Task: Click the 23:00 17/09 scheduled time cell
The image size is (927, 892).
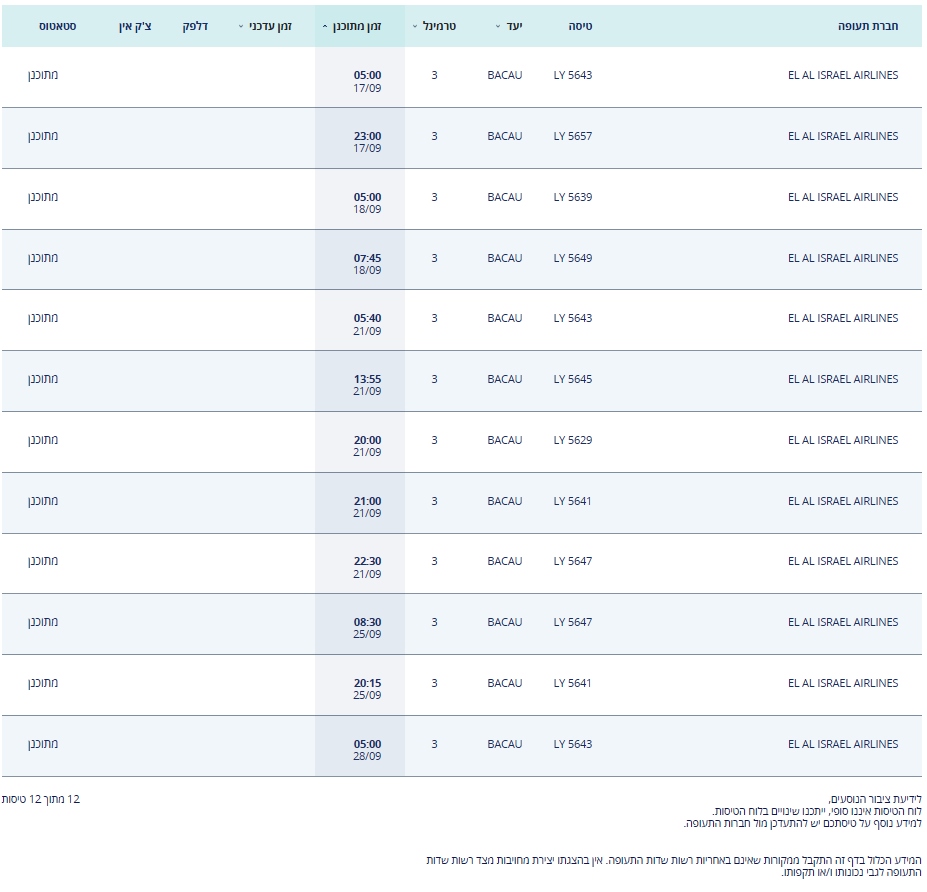Action: (366, 142)
